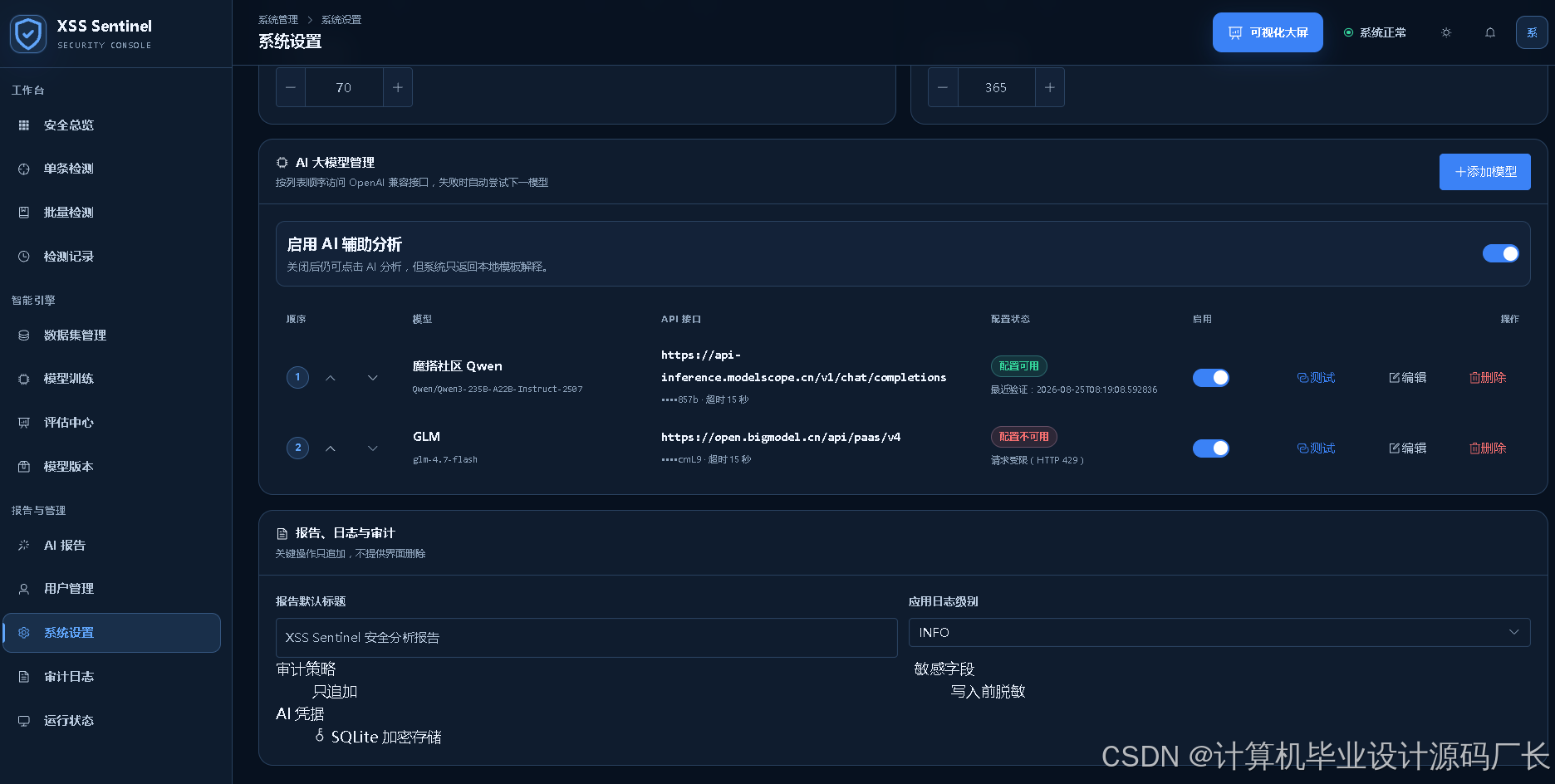This screenshot has width=1555, height=784.
Task: Open the notifications bell
Action: click(1490, 32)
